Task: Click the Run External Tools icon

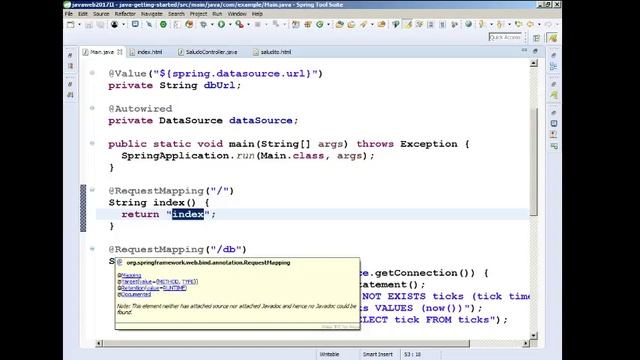Action: 240,24
